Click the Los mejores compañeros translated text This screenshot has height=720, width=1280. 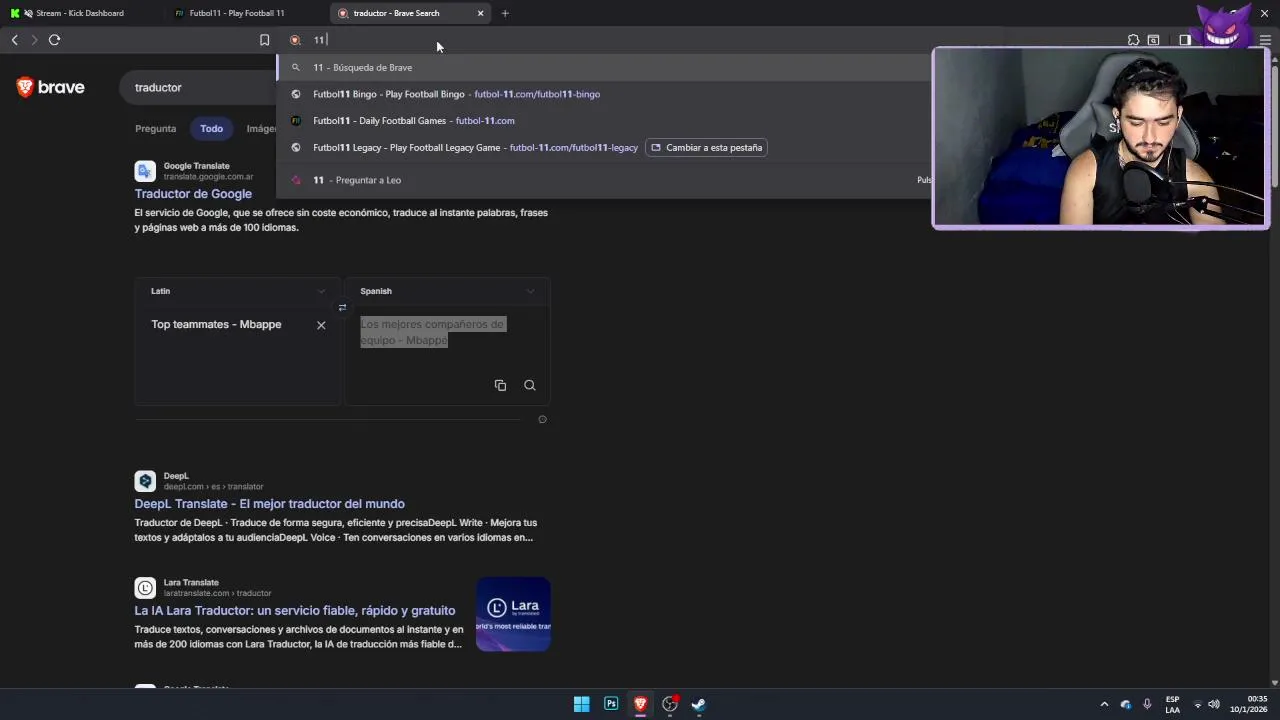[432, 332]
